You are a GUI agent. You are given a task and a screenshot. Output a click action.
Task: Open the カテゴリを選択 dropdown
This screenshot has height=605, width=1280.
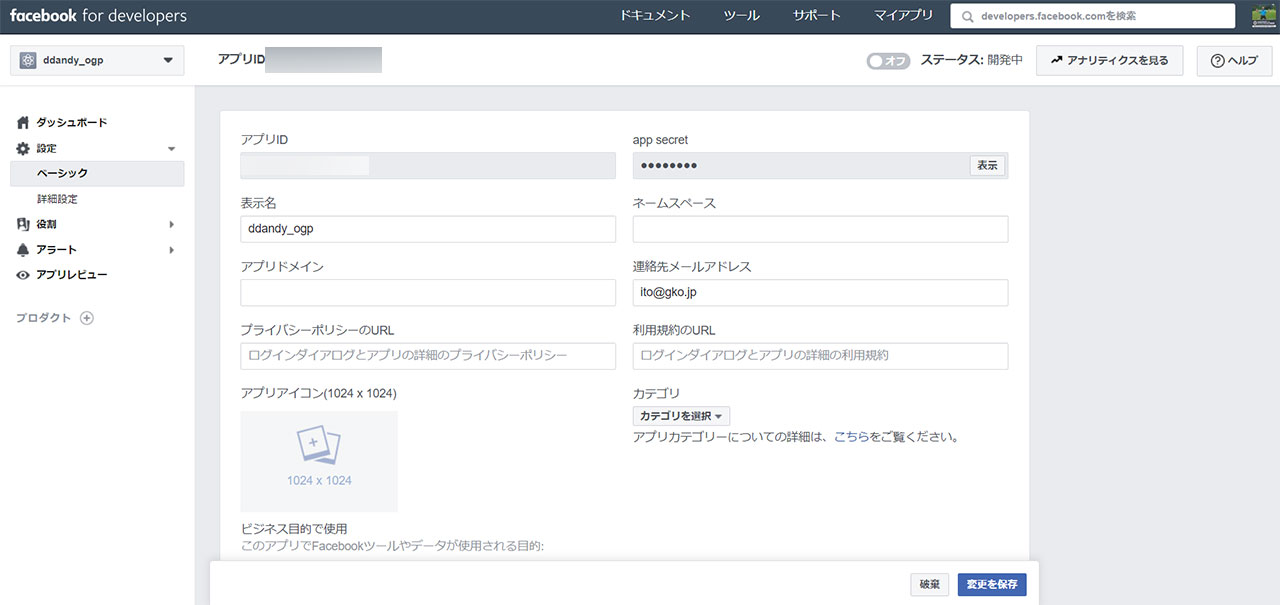pyautogui.click(x=681, y=416)
